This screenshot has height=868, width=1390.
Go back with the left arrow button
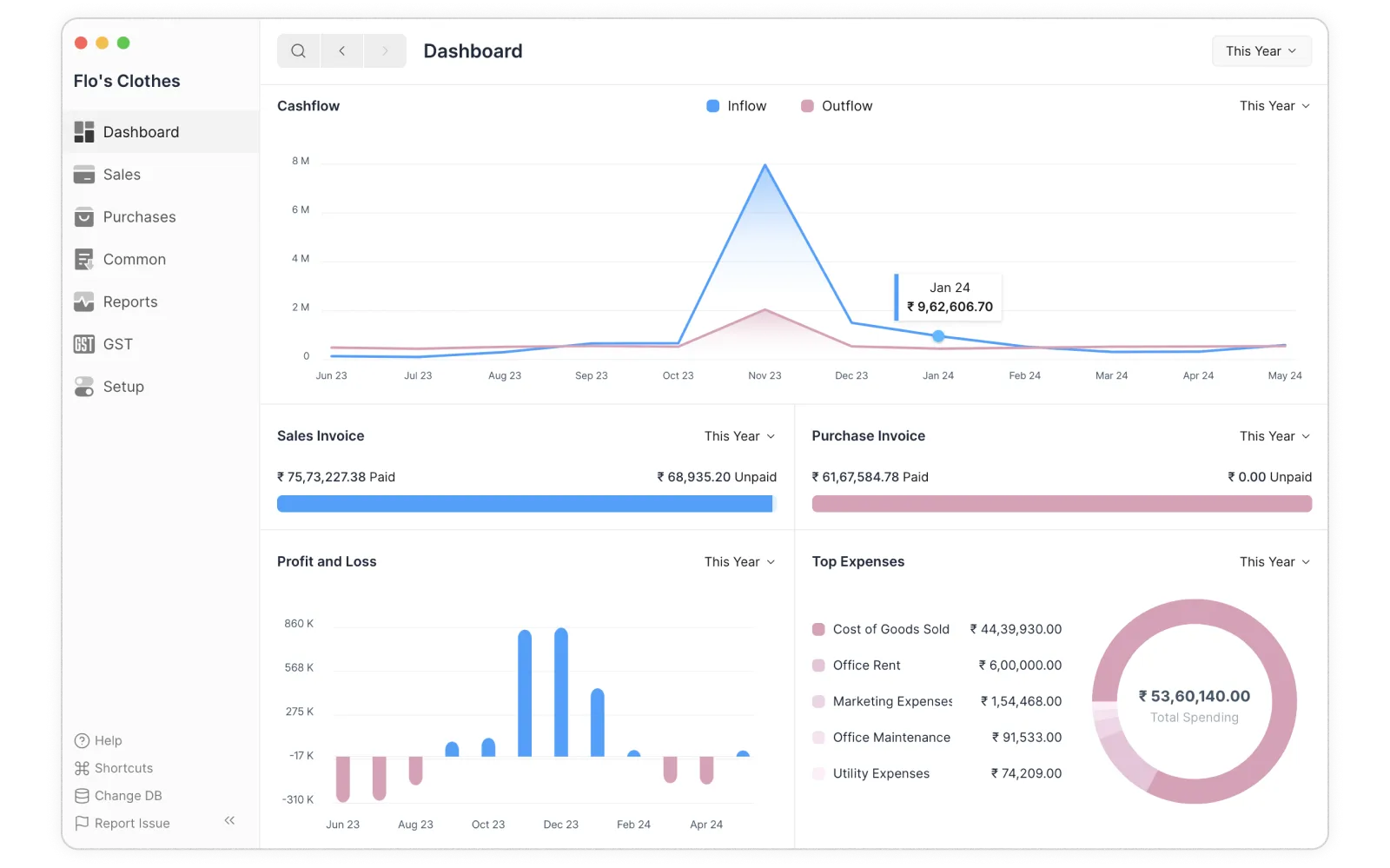click(342, 51)
